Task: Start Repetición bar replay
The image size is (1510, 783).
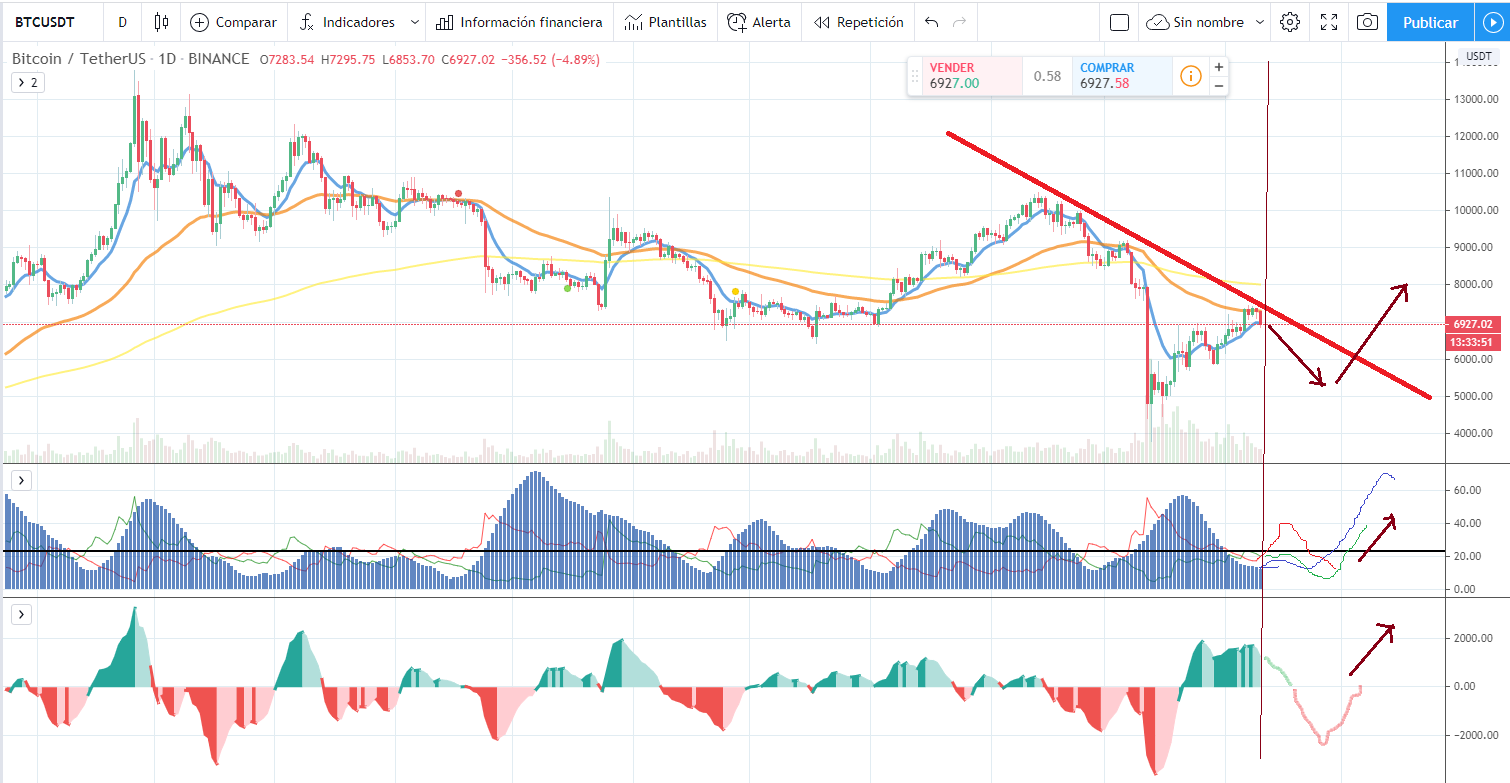Action: click(858, 22)
